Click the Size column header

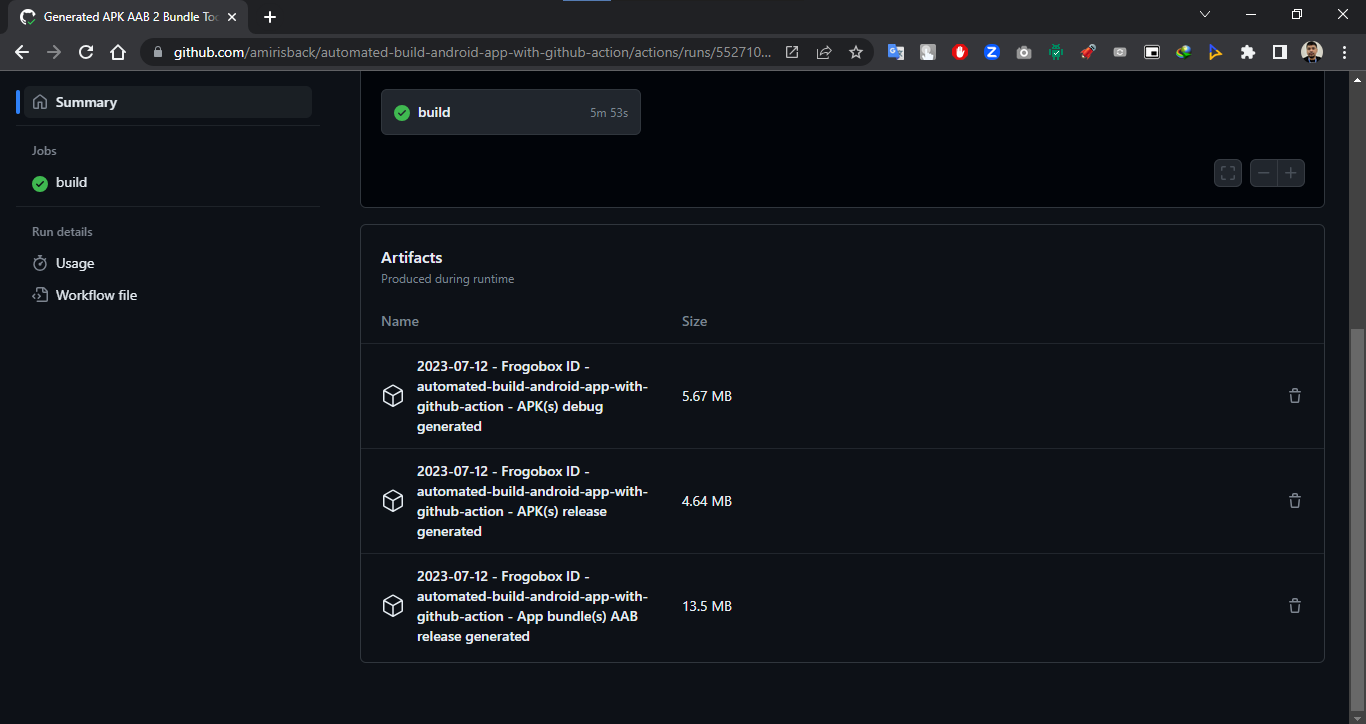point(694,321)
